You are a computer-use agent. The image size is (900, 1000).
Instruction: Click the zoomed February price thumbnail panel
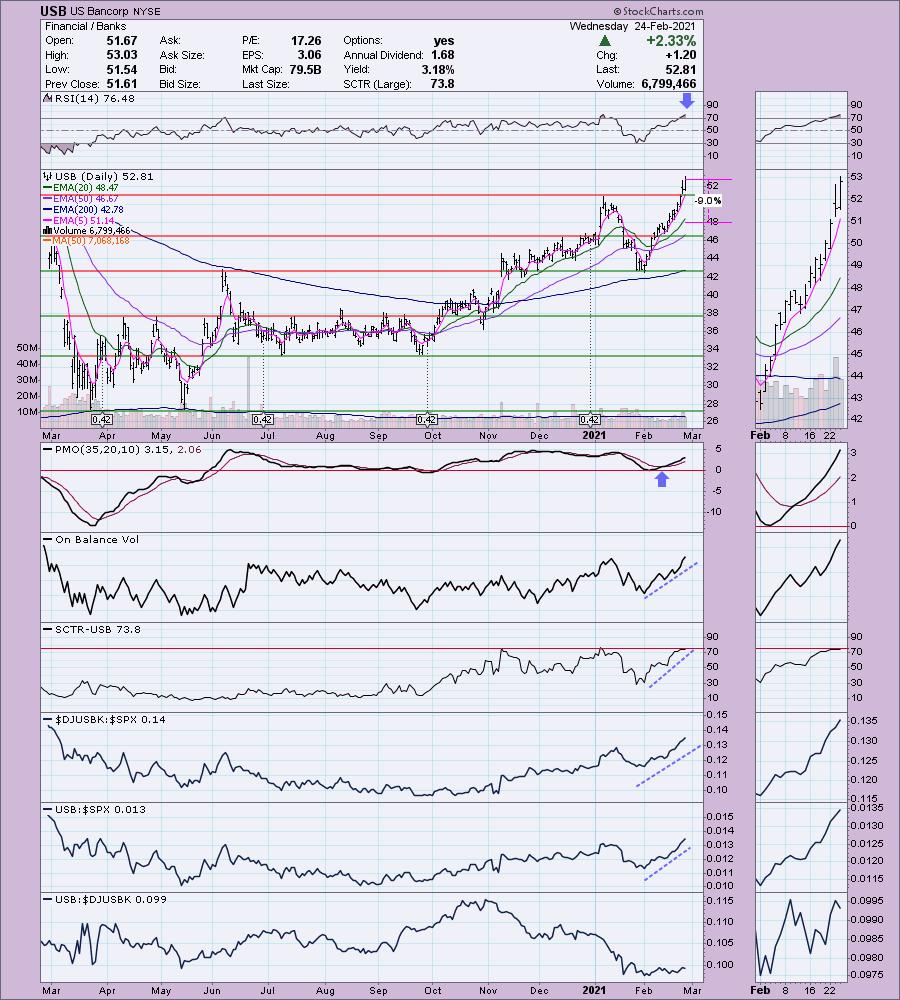pyautogui.click(x=801, y=298)
